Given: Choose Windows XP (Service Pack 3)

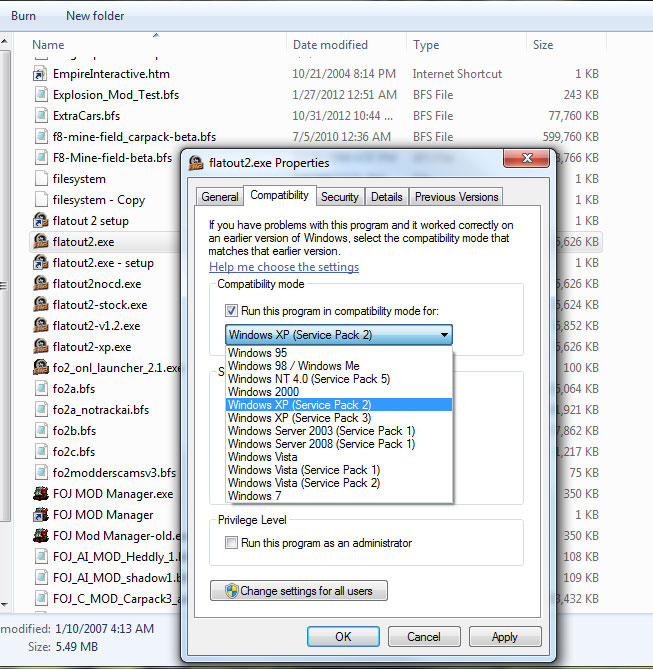Looking at the screenshot, I should point(338,418).
